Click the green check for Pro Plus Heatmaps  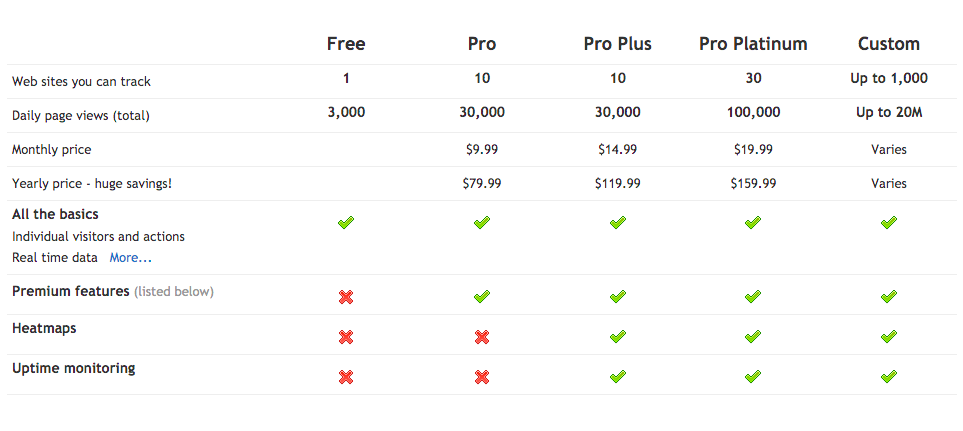tap(618, 336)
